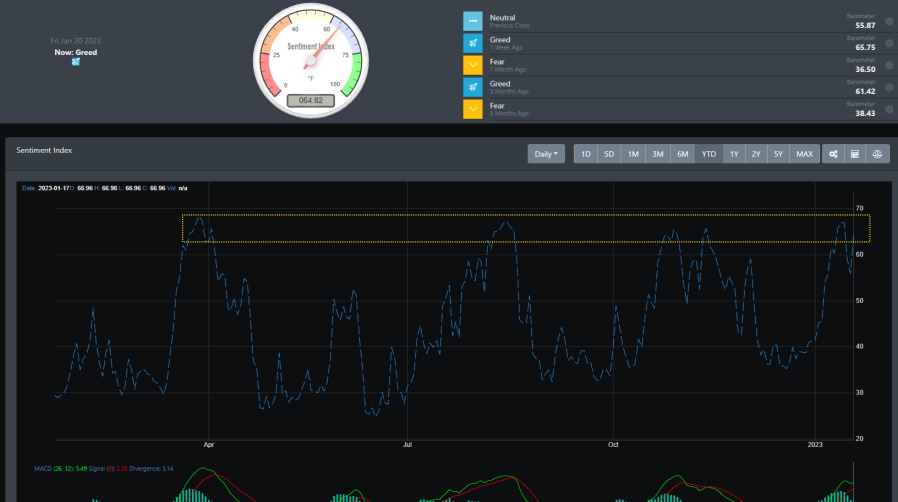Open chart settings gears icon

(833, 154)
